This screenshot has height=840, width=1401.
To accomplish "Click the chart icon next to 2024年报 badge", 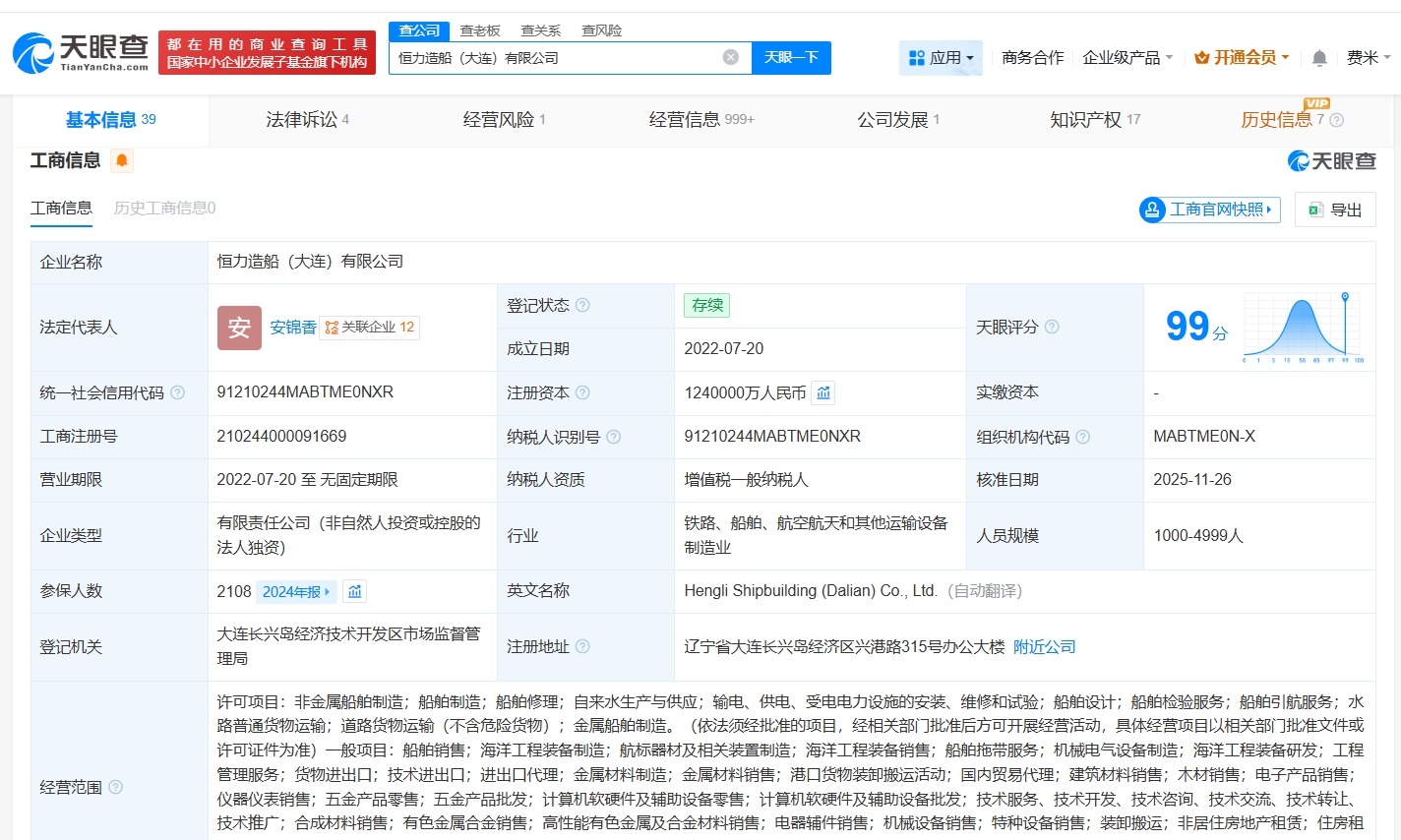I will click(x=353, y=591).
